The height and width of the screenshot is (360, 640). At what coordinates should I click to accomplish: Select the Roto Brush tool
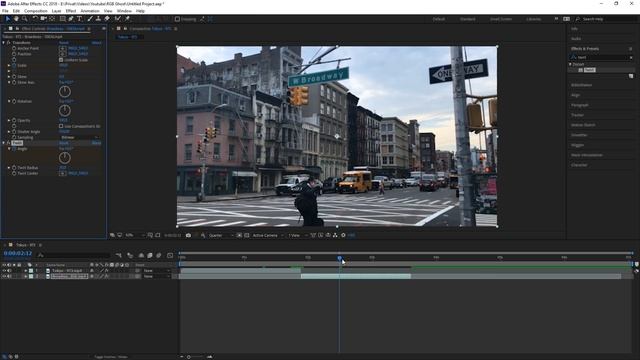[x=118, y=19]
